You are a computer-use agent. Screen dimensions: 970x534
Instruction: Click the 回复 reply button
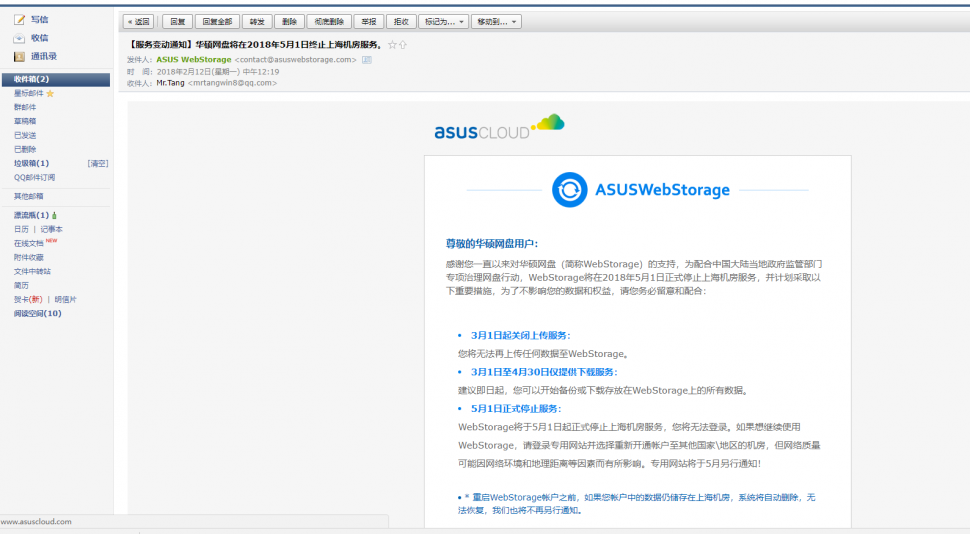(x=178, y=22)
